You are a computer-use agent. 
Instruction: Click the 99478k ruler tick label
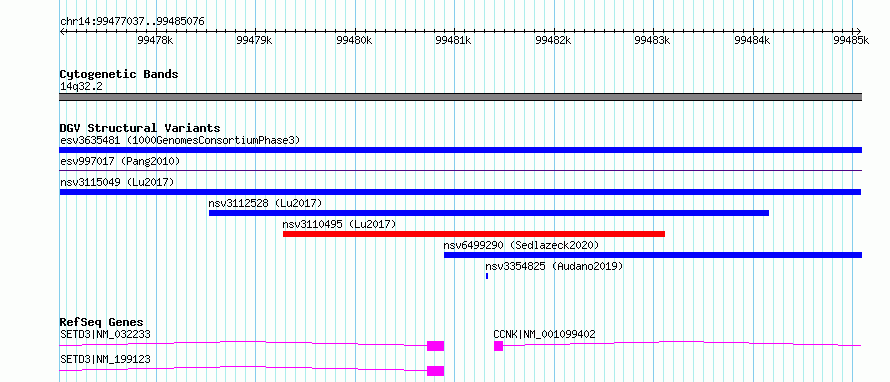(x=155, y=40)
